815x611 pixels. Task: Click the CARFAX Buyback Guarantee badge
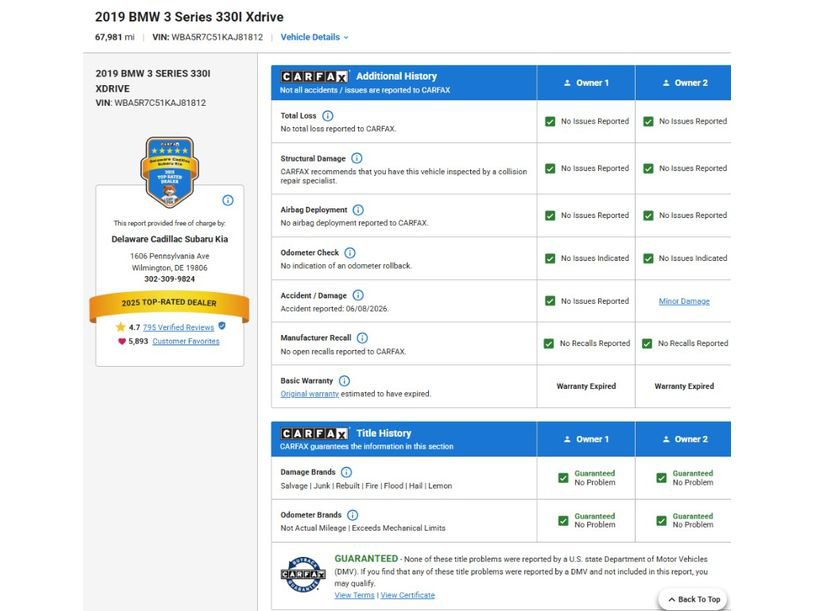[x=303, y=574]
